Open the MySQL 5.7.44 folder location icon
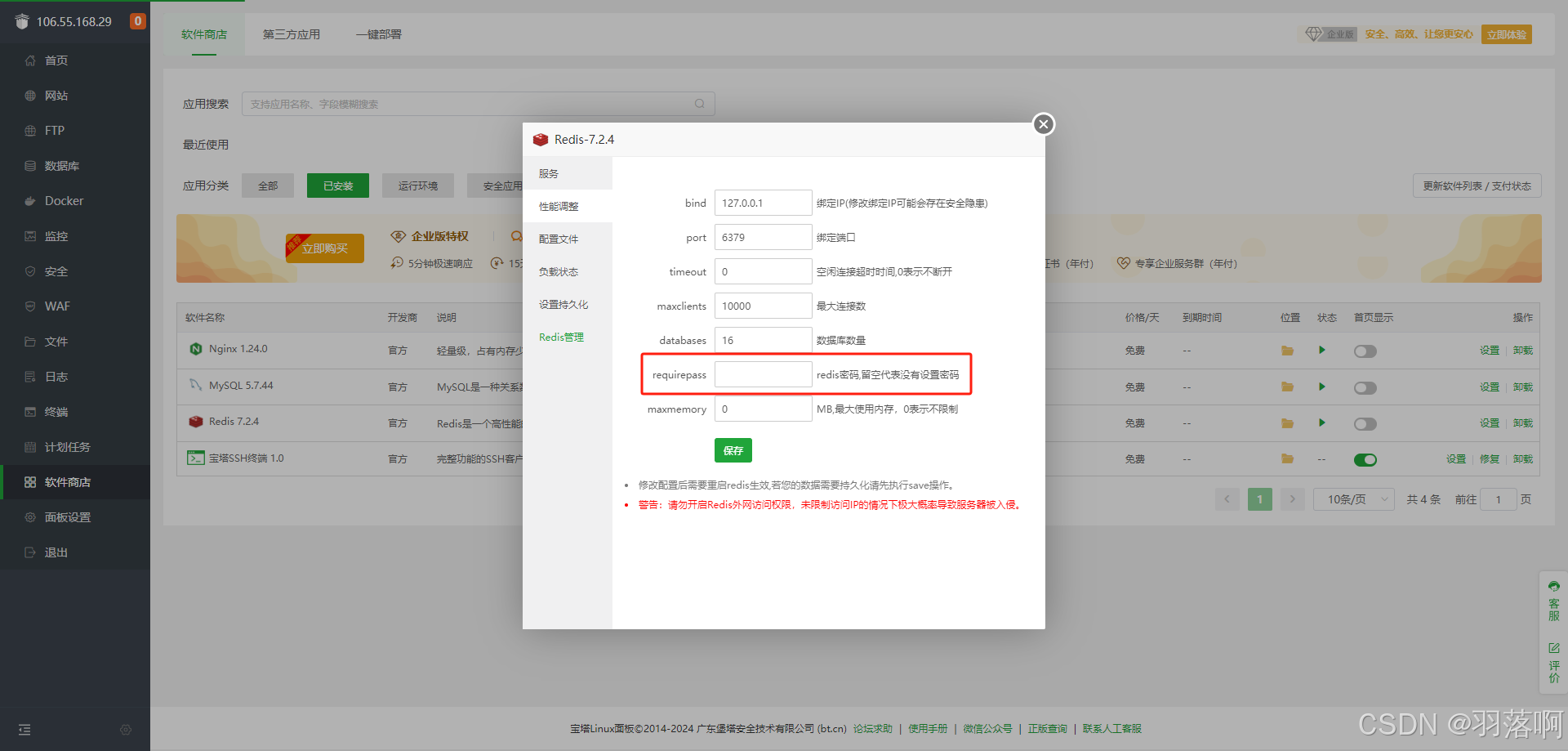1568x751 pixels. coord(1287,387)
